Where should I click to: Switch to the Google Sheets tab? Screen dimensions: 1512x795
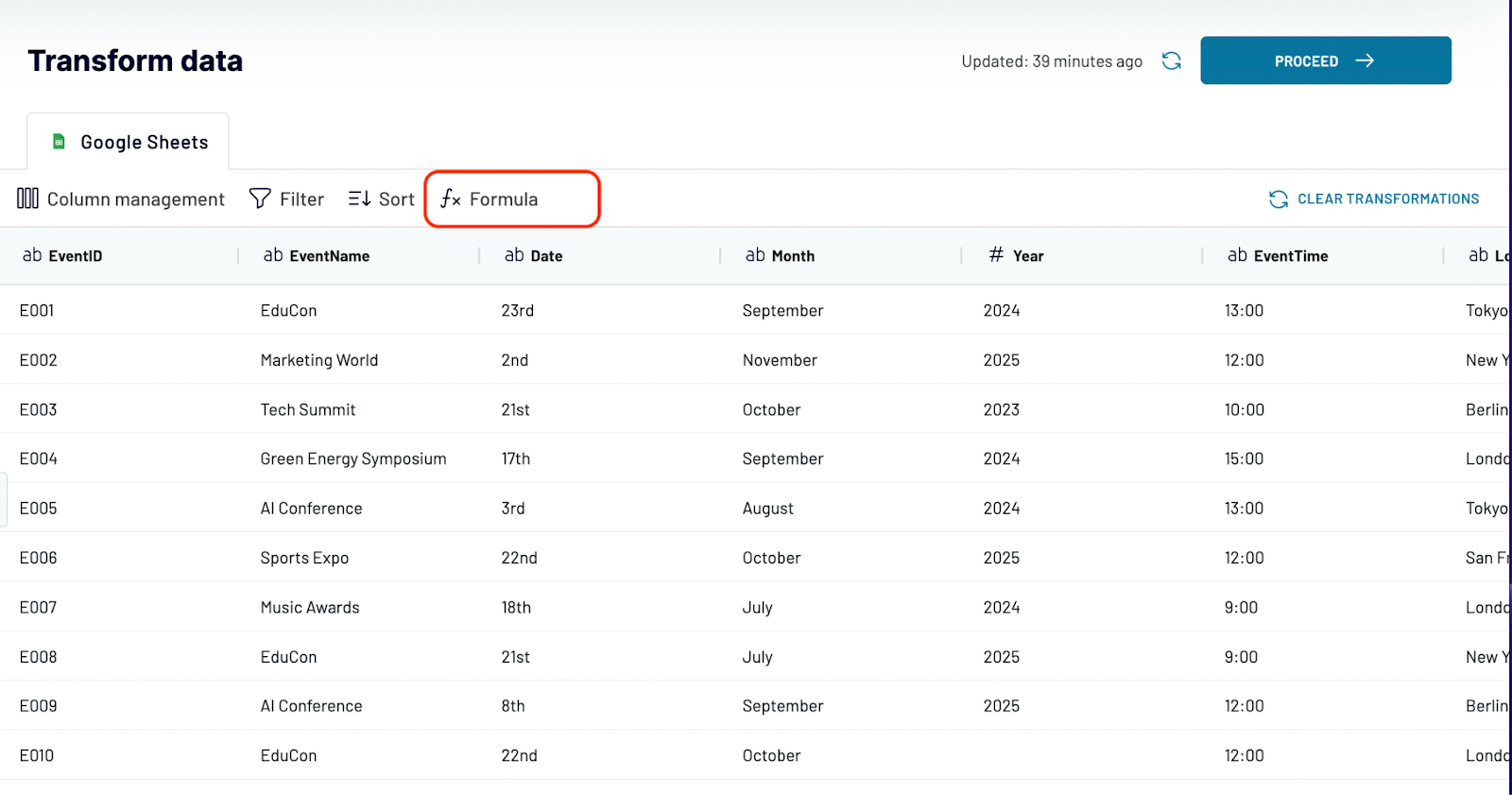pyautogui.click(x=129, y=142)
